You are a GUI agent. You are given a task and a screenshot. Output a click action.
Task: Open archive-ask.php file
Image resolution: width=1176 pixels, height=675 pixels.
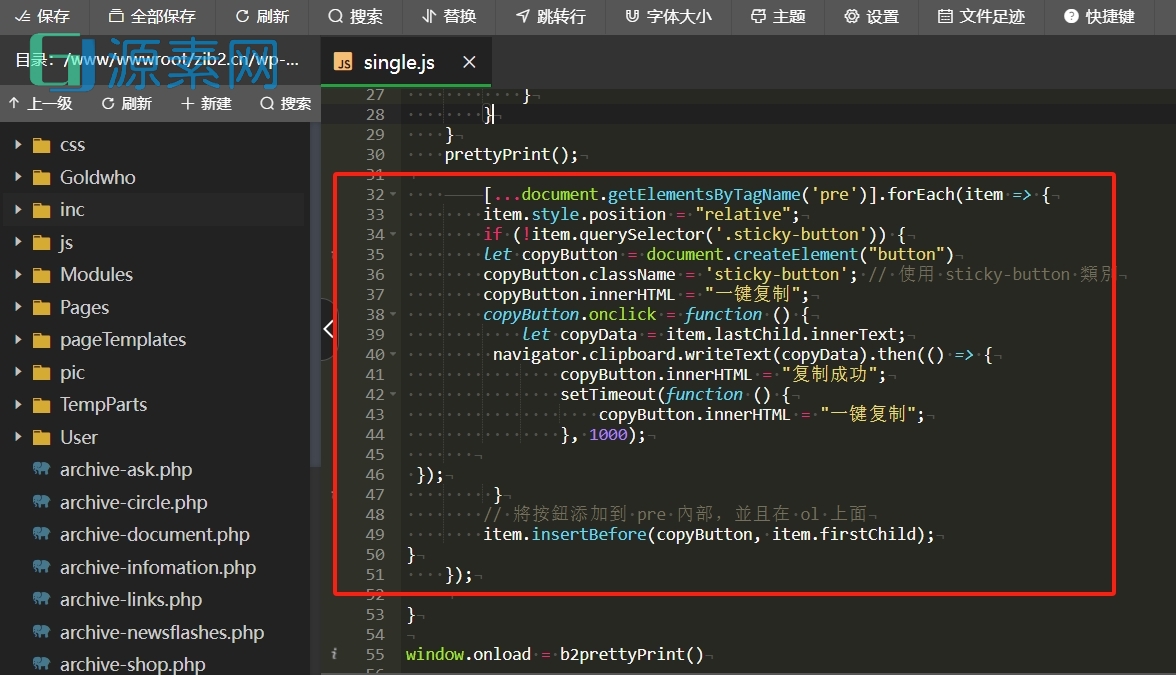[x=125, y=470]
